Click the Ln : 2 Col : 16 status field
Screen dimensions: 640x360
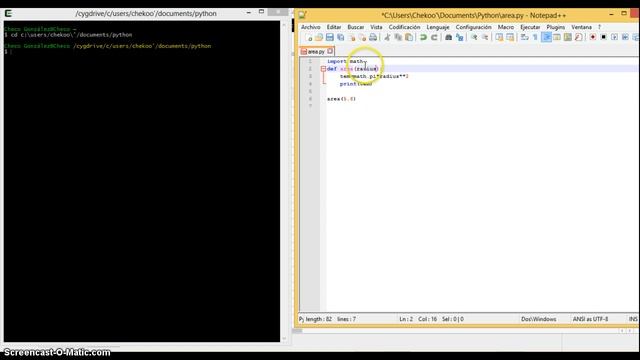[431, 319]
